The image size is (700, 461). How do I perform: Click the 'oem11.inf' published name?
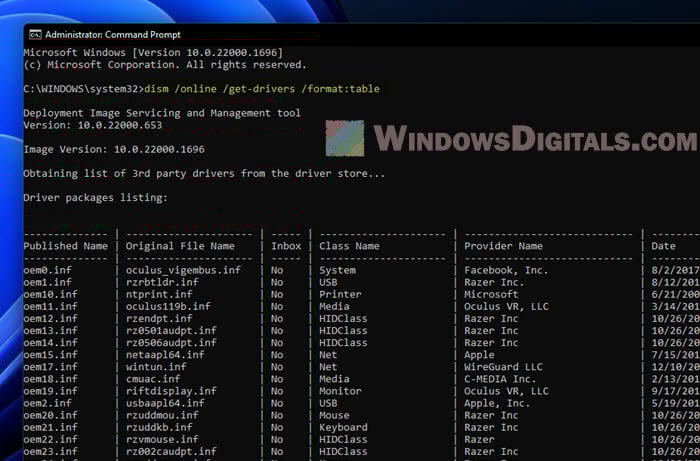tap(50, 306)
